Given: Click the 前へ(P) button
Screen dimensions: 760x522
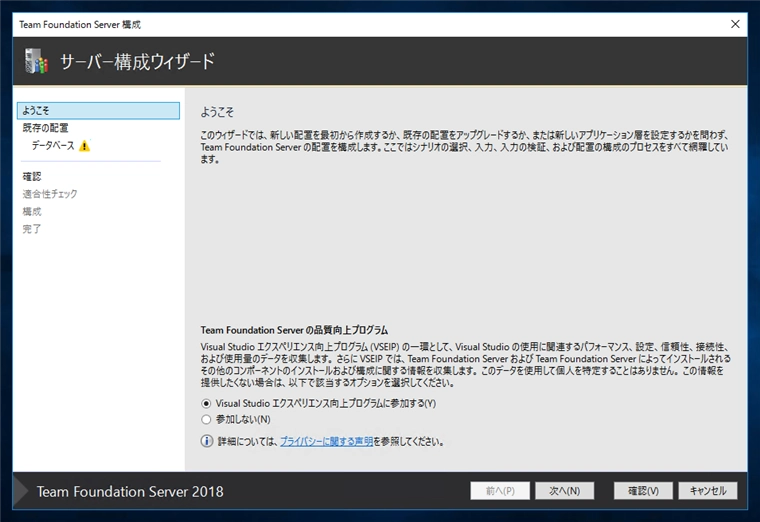Looking at the screenshot, I should (500, 491).
